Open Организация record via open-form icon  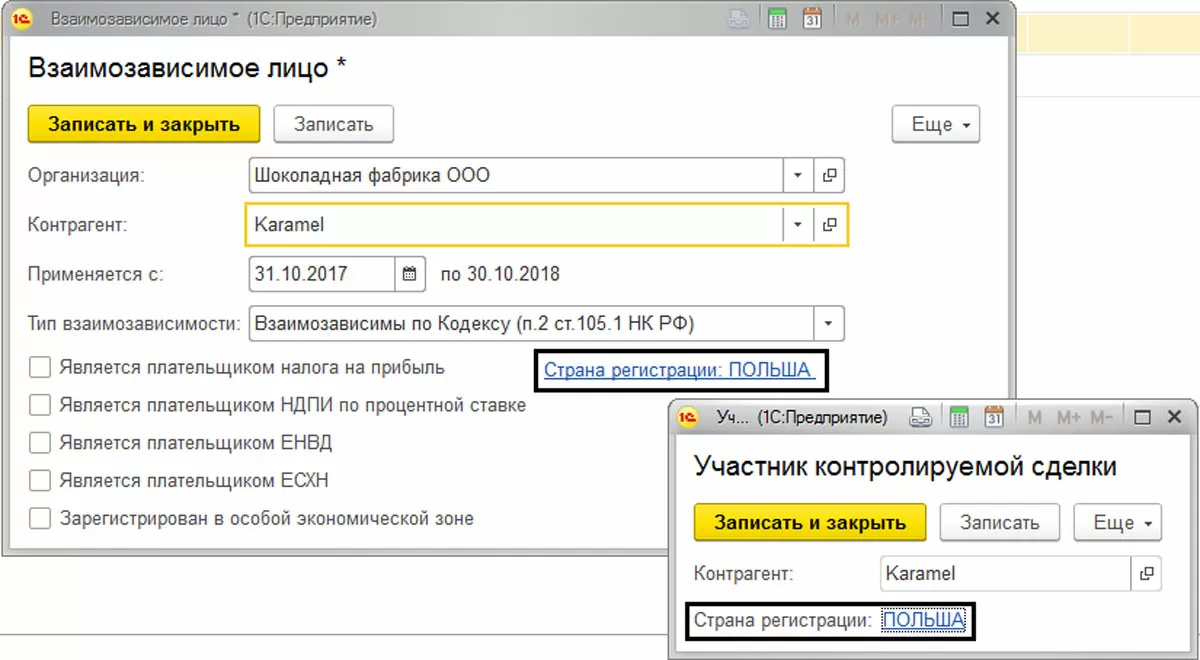pos(829,175)
